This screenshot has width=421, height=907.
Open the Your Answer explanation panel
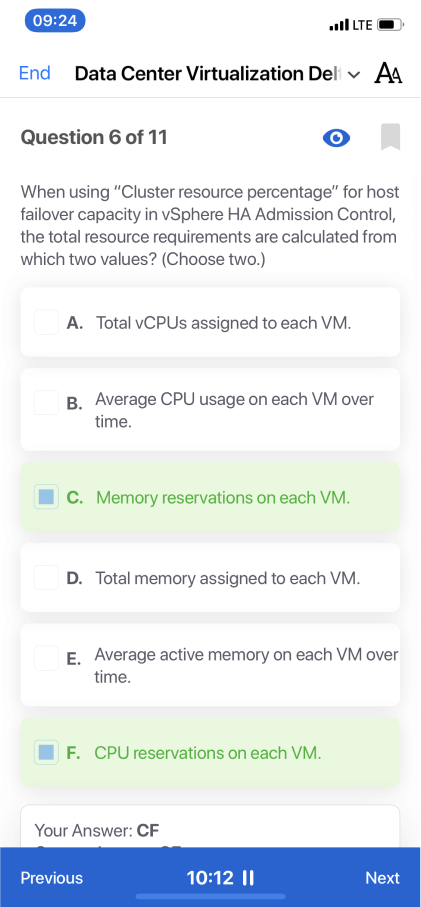(x=210, y=826)
